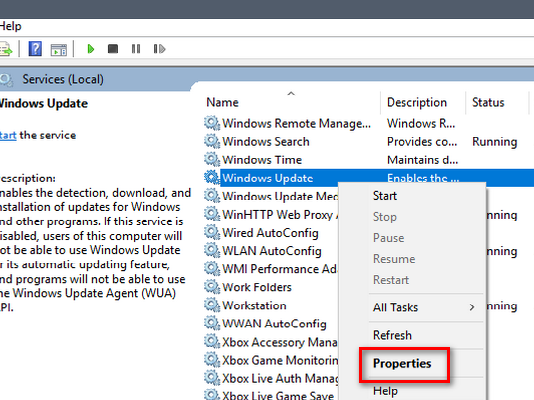Click the Stop Service square icon
Image resolution: width=534 pixels, height=400 pixels.
tap(113, 49)
